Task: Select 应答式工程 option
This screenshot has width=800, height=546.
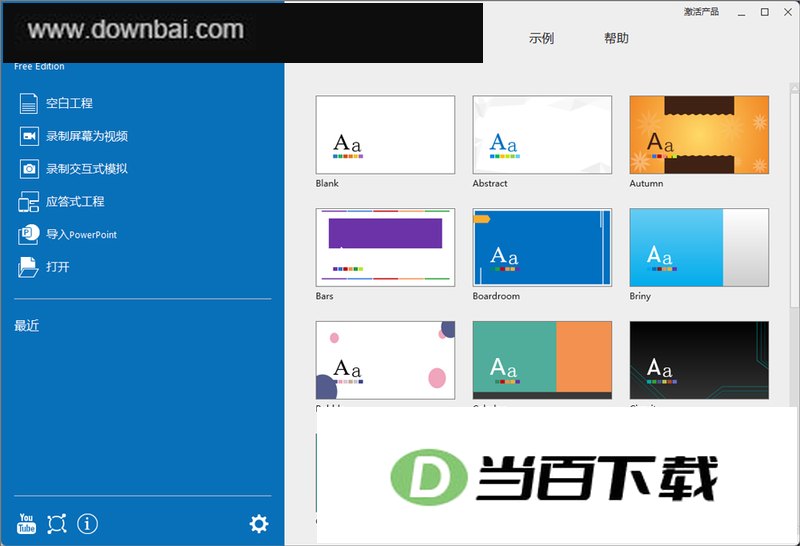Action: [75, 202]
